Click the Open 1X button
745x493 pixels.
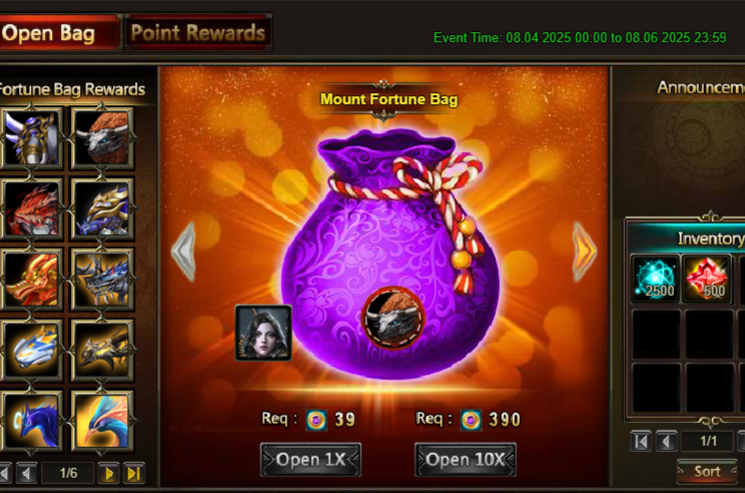[311, 459]
